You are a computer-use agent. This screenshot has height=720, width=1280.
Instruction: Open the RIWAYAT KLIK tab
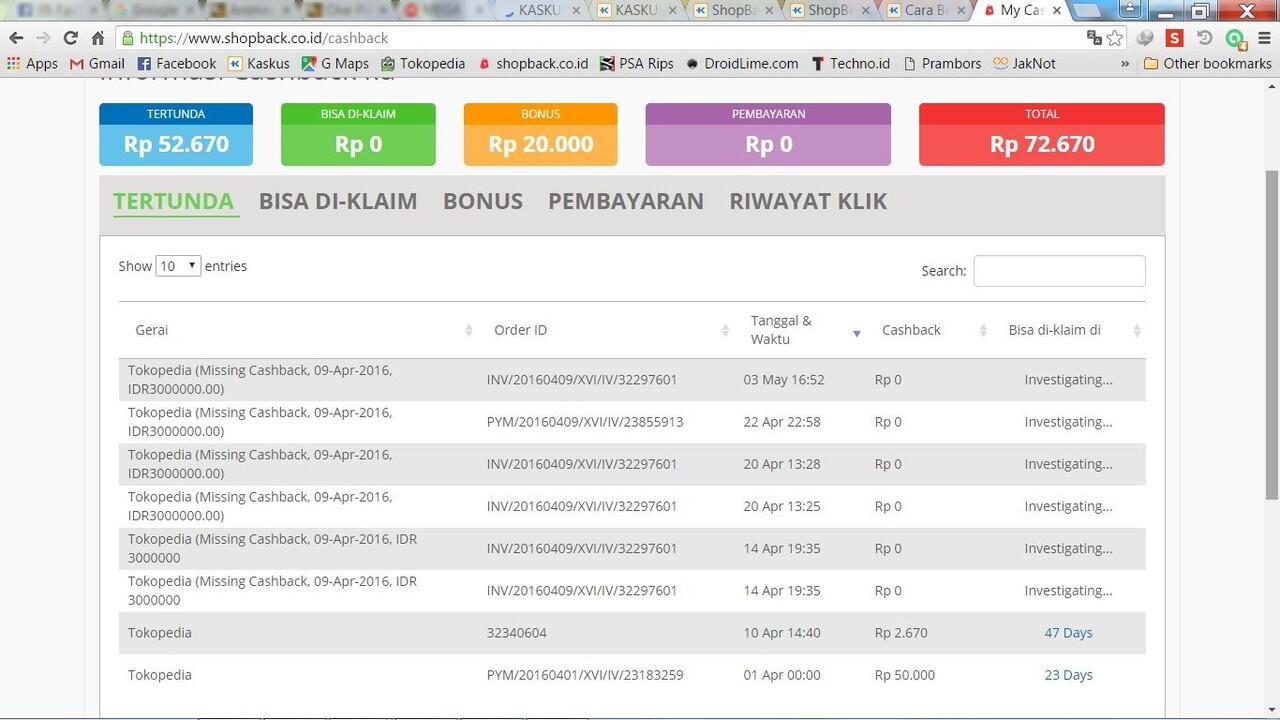(808, 201)
